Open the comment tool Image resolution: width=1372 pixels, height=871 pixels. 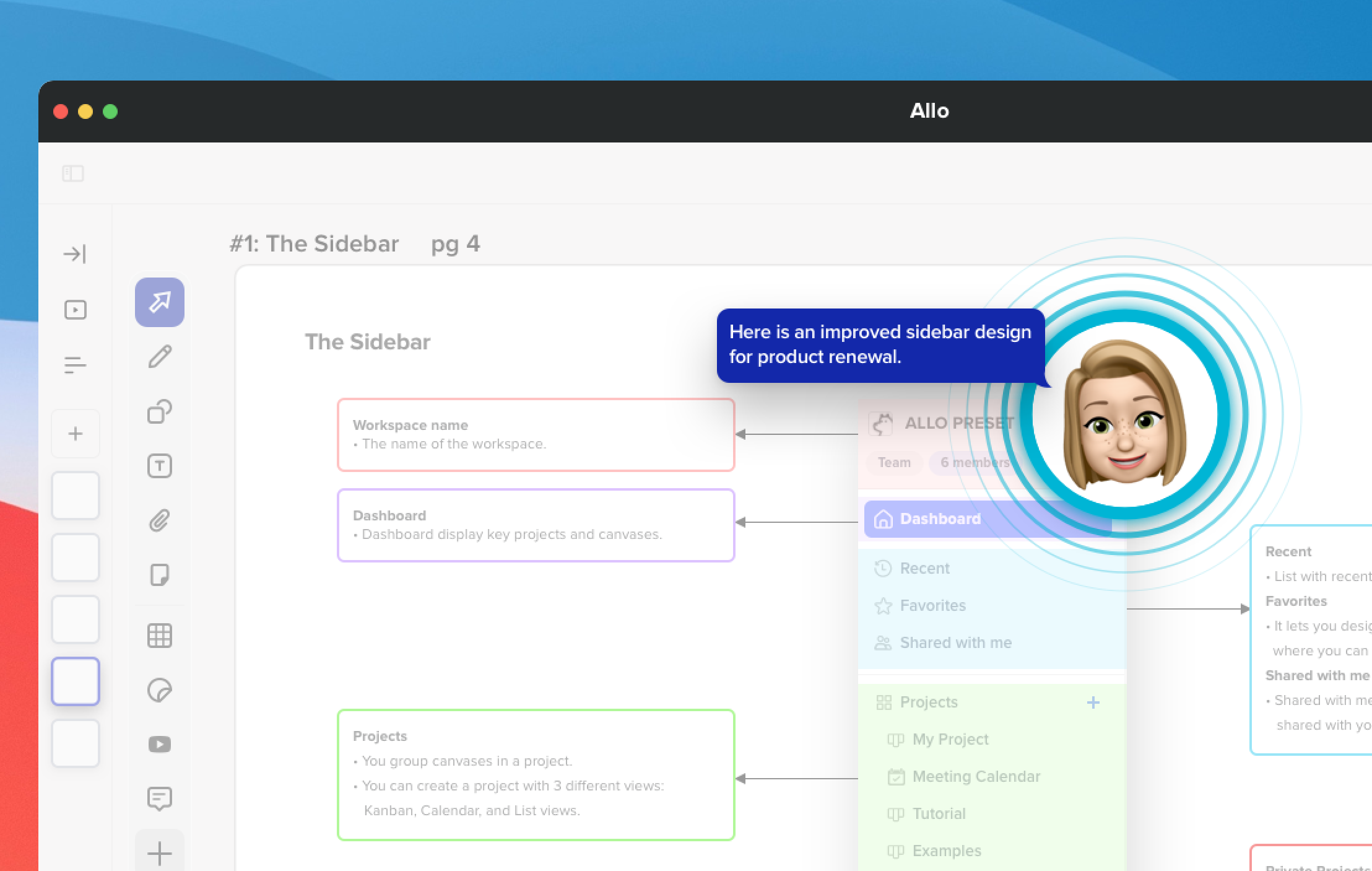[x=160, y=799]
